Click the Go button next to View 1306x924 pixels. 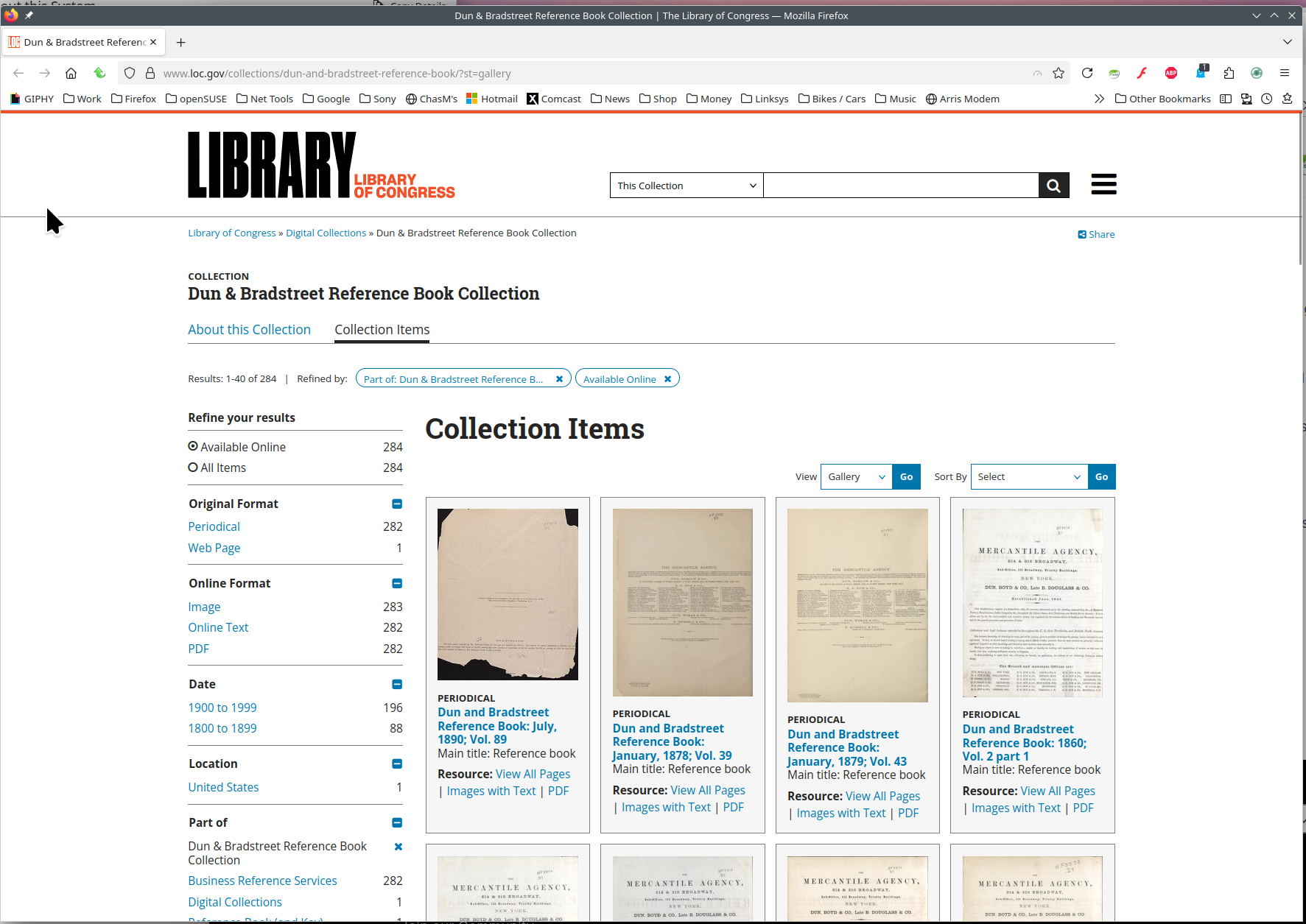(x=907, y=477)
